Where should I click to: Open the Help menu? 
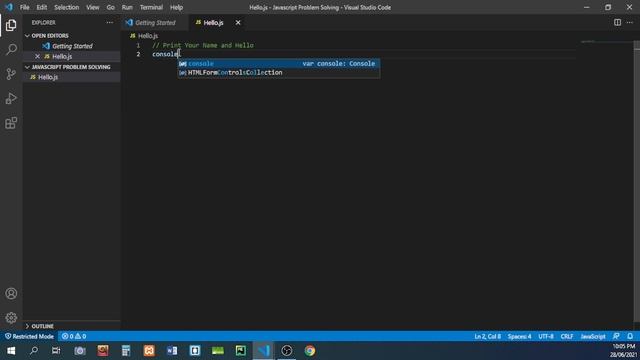pos(176,7)
